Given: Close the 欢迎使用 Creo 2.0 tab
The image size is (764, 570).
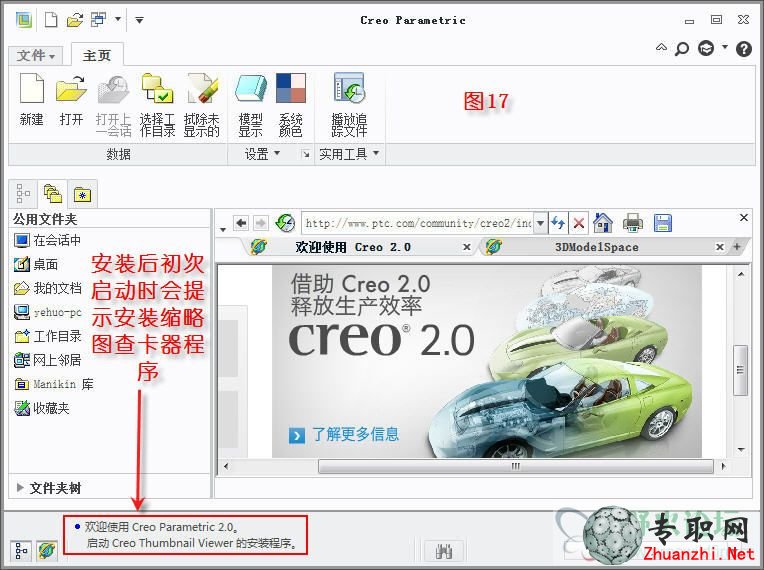Looking at the screenshot, I should point(466,247).
